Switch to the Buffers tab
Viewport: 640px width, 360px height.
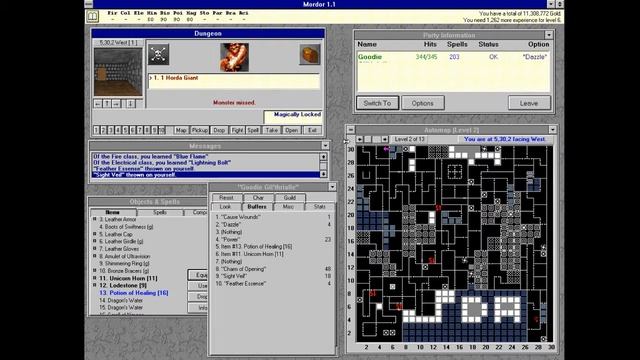click(257, 207)
